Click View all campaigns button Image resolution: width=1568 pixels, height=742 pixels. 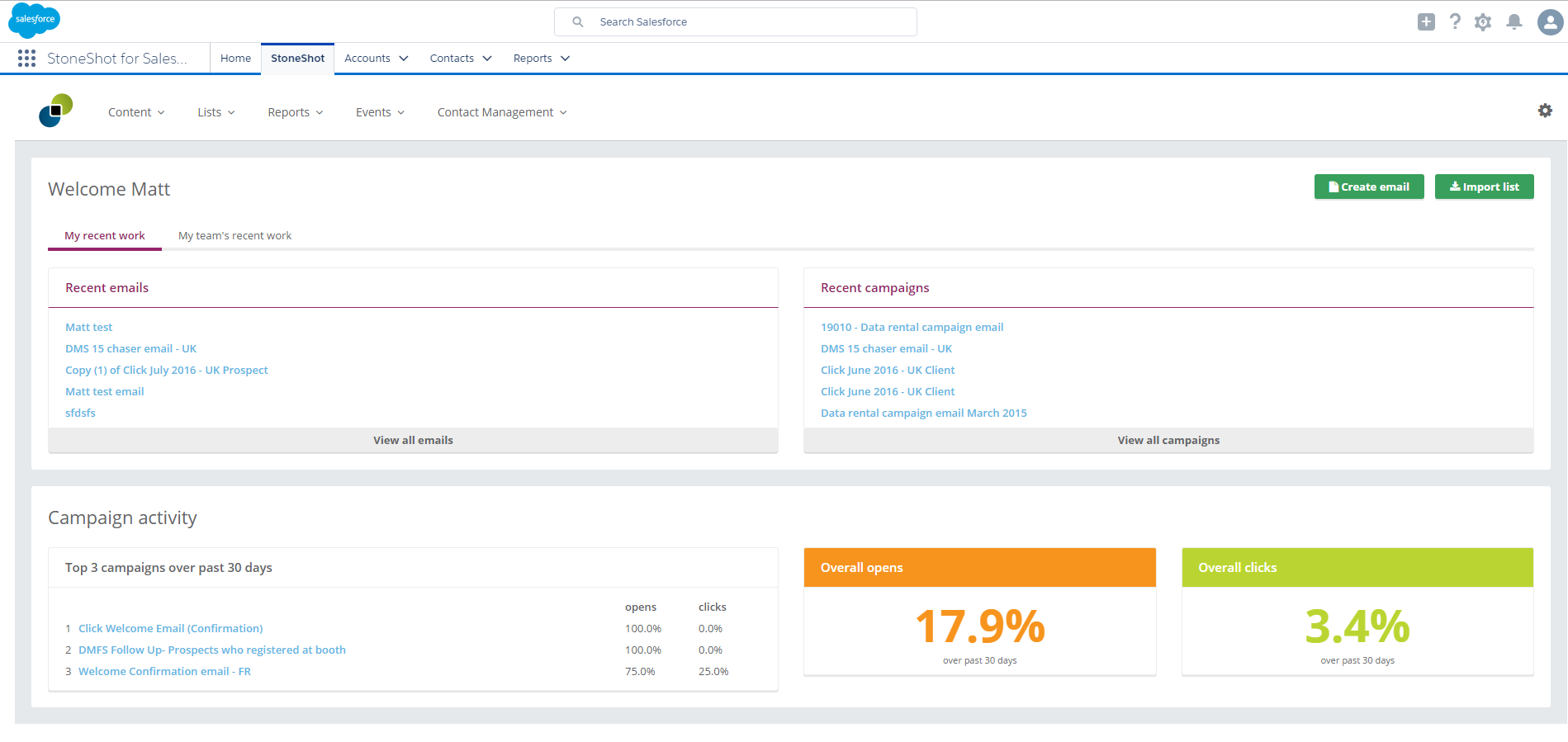(x=1168, y=440)
